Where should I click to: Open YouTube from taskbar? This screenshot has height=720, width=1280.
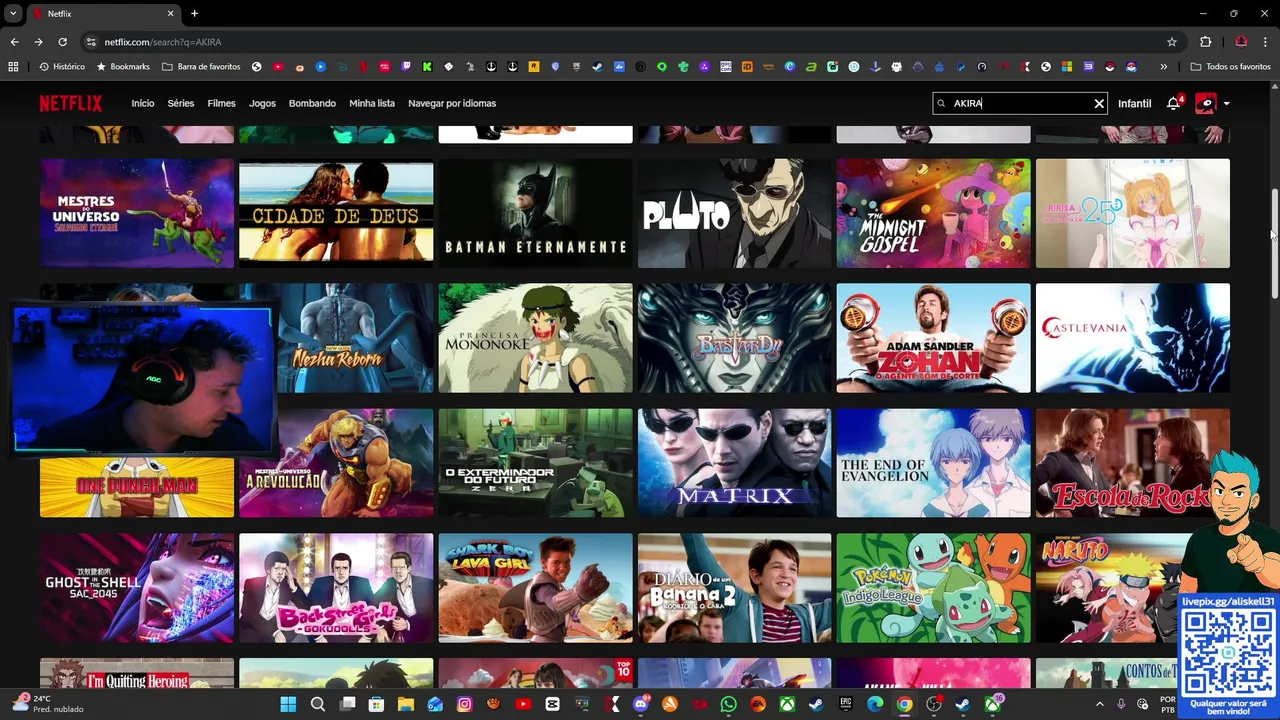click(x=523, y=704)
